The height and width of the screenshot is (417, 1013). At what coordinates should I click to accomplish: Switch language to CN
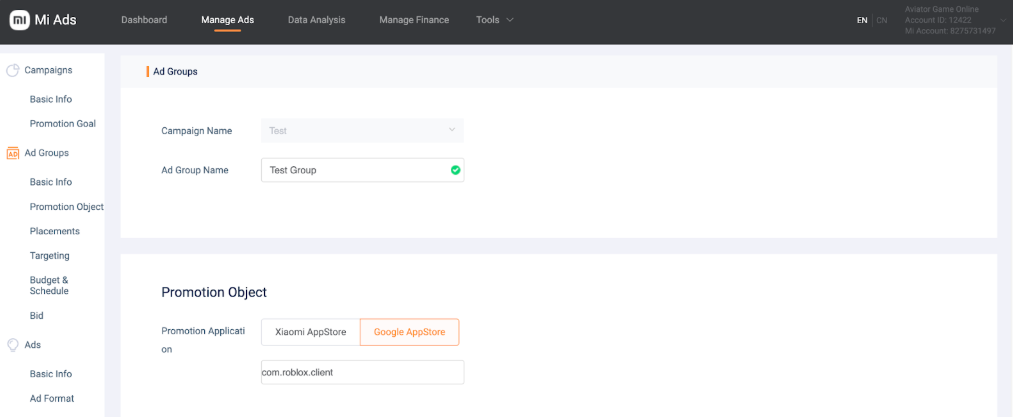[x=881, y=20]
